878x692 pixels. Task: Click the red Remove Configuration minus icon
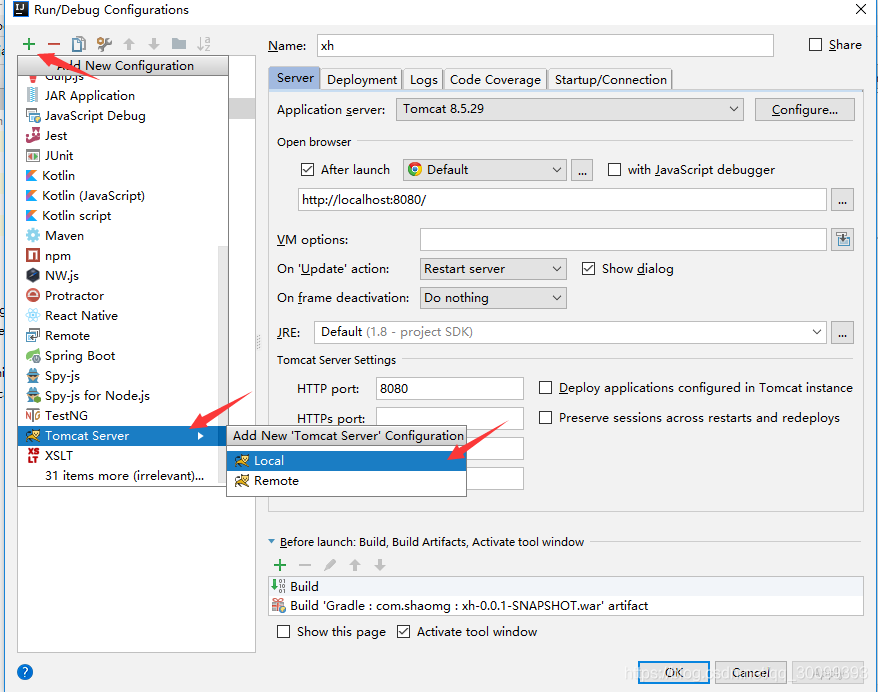pyautogui.click(x=54, y=44)
